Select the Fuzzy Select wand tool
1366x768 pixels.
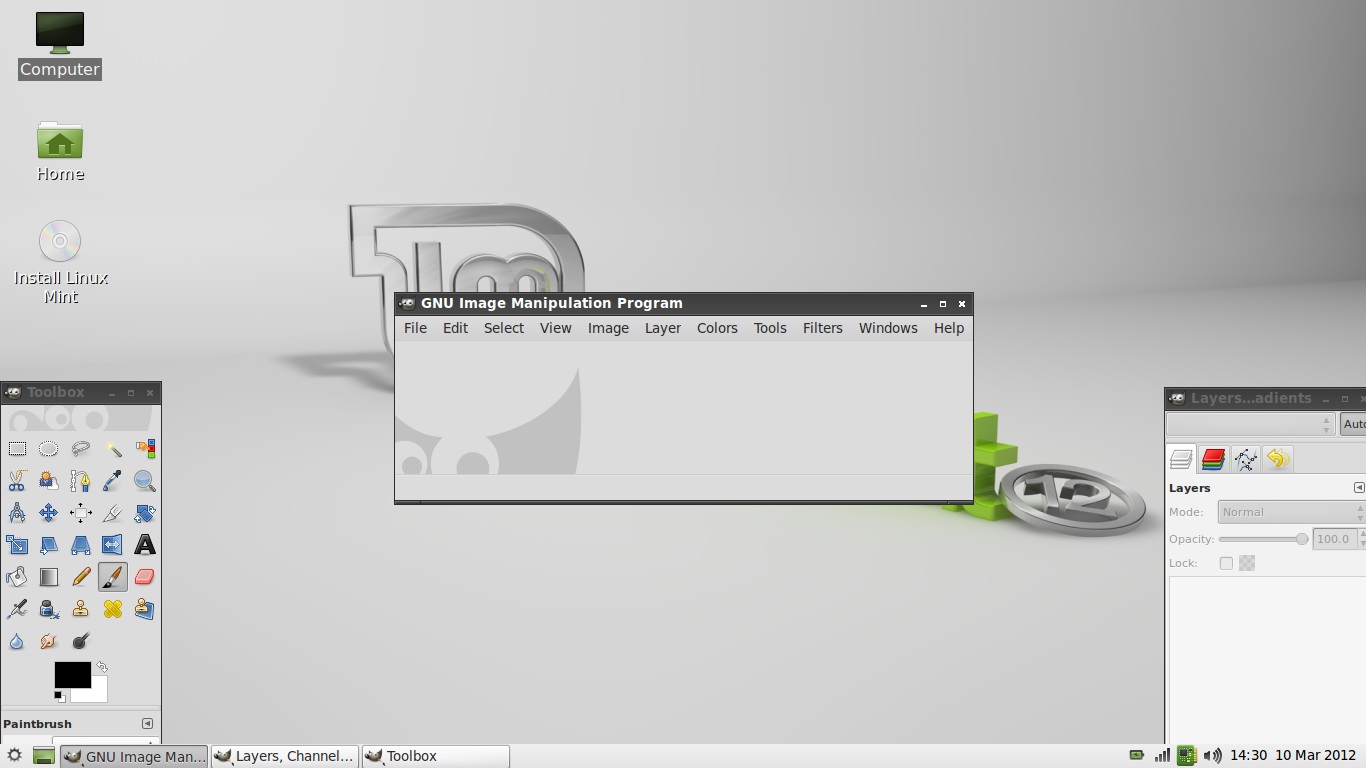pos(113,449)
